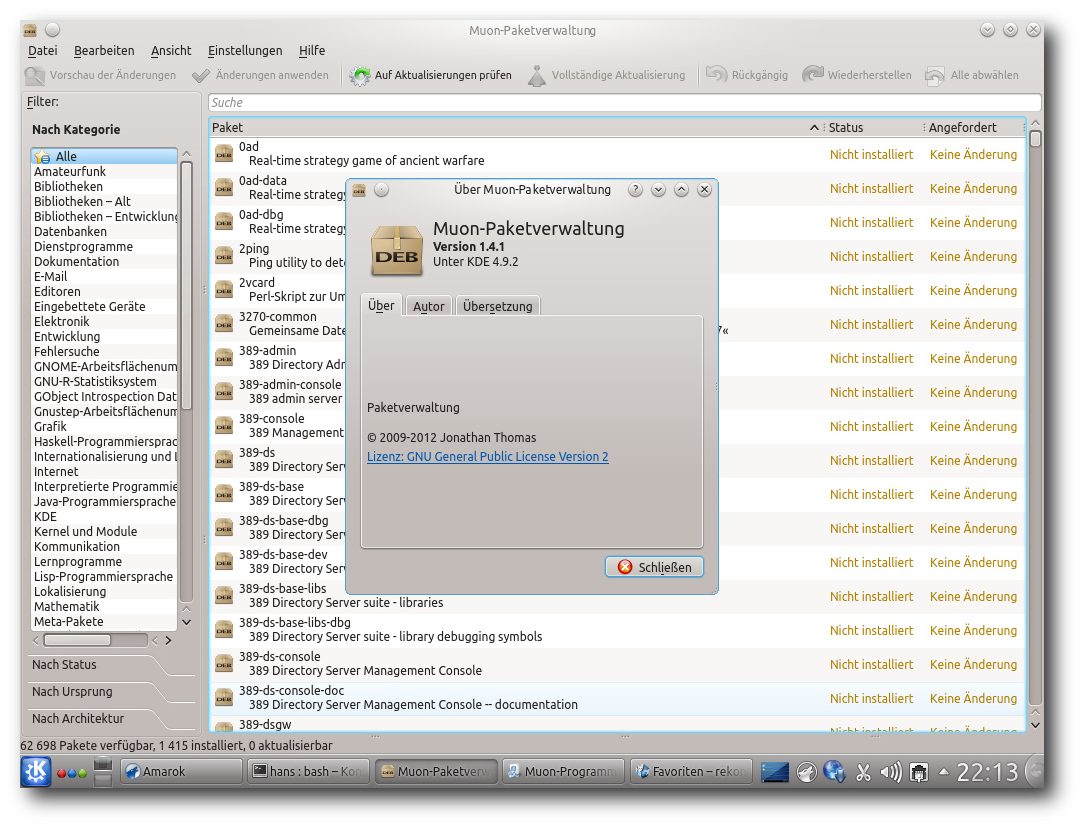Click the Suche search field
The width and height of the screenshot is (1084, 828).
[x=624, y=102]
